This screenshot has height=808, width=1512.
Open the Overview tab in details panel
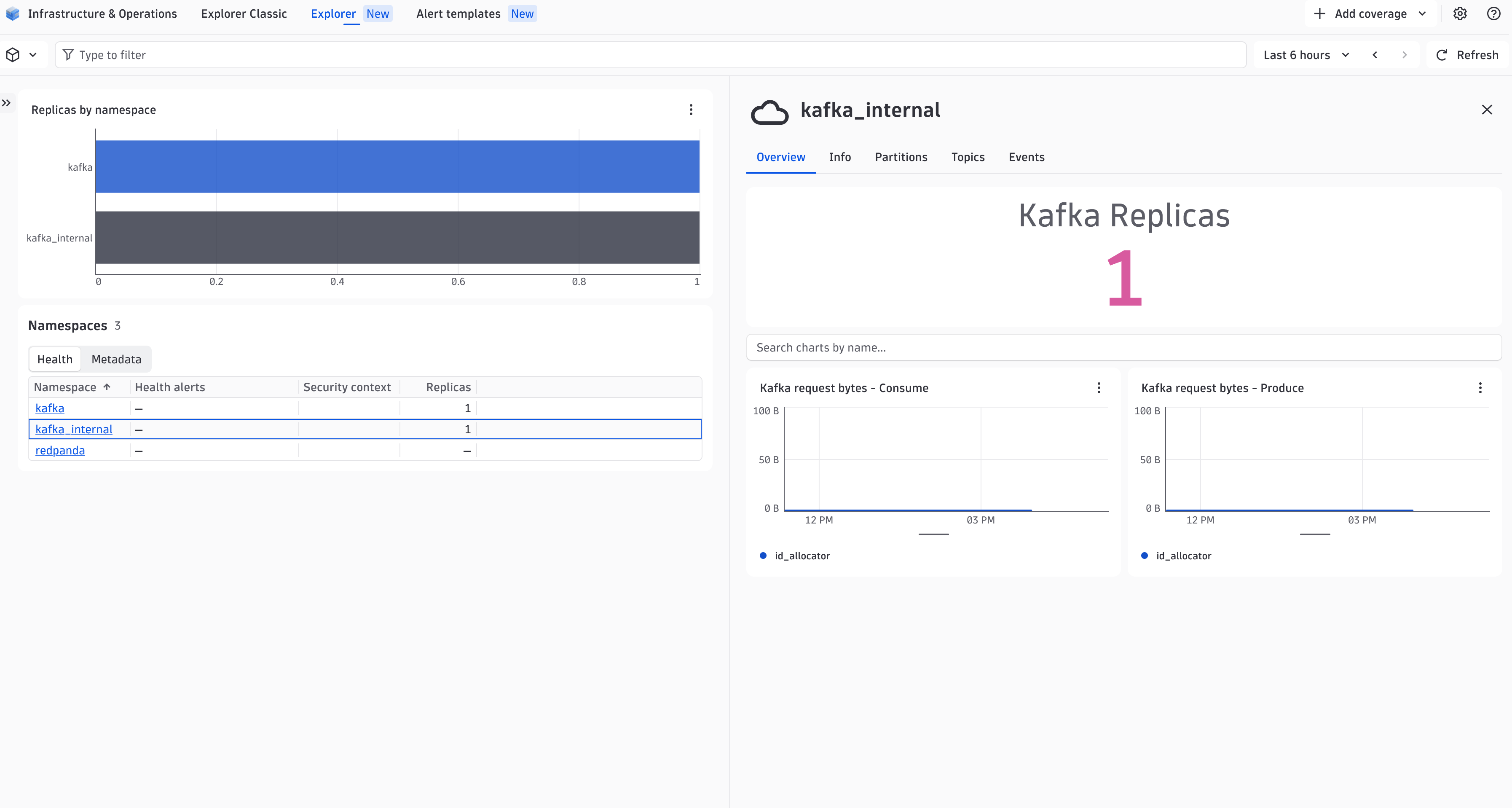pyautogui.click(x=780, y=157)
